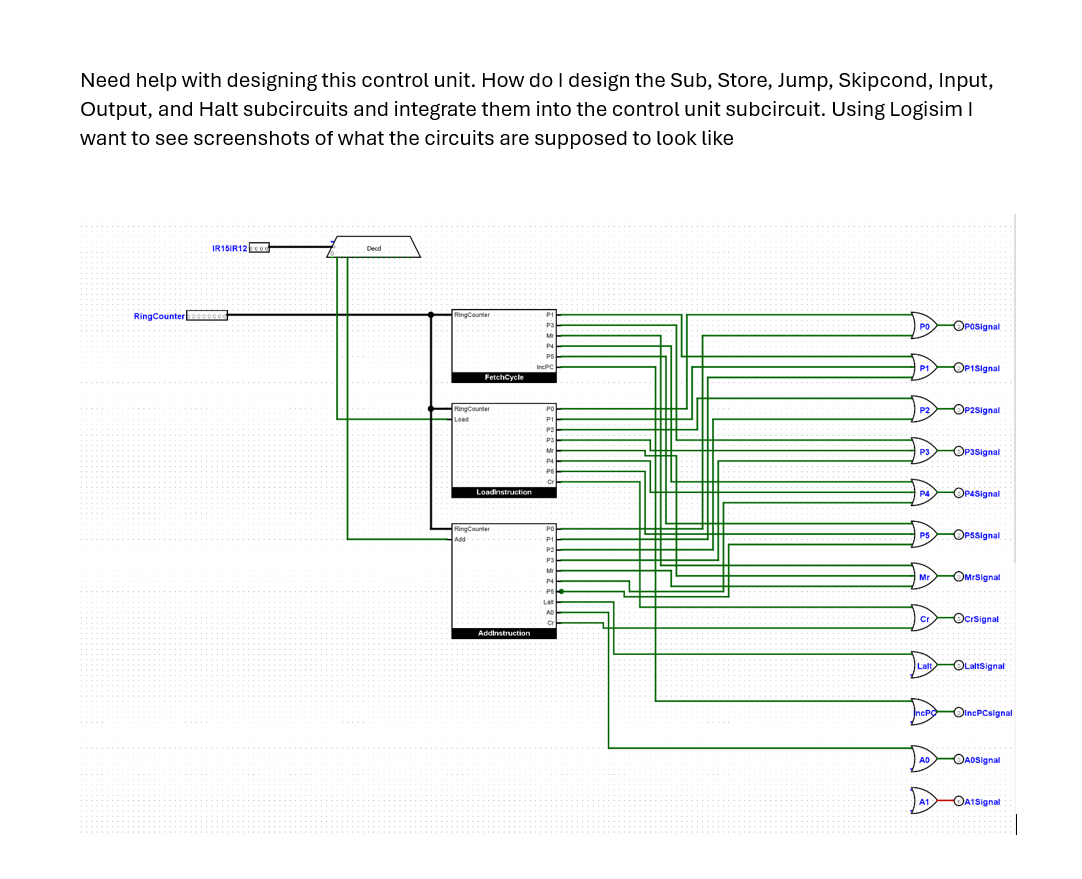Click the RingCounter label text

click(158, 316)
